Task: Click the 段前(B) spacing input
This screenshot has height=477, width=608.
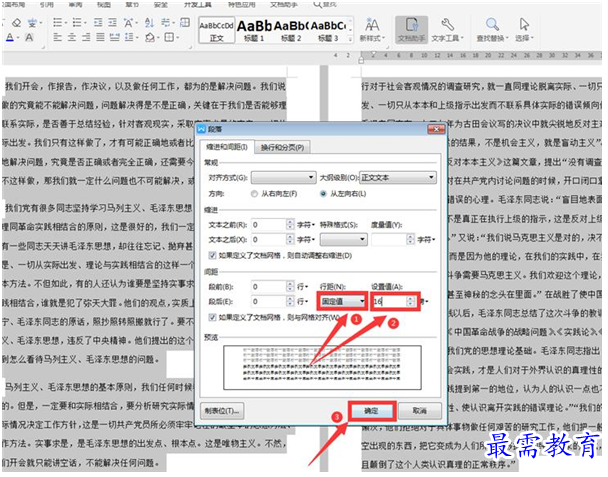Action: (x=269, y=287)
